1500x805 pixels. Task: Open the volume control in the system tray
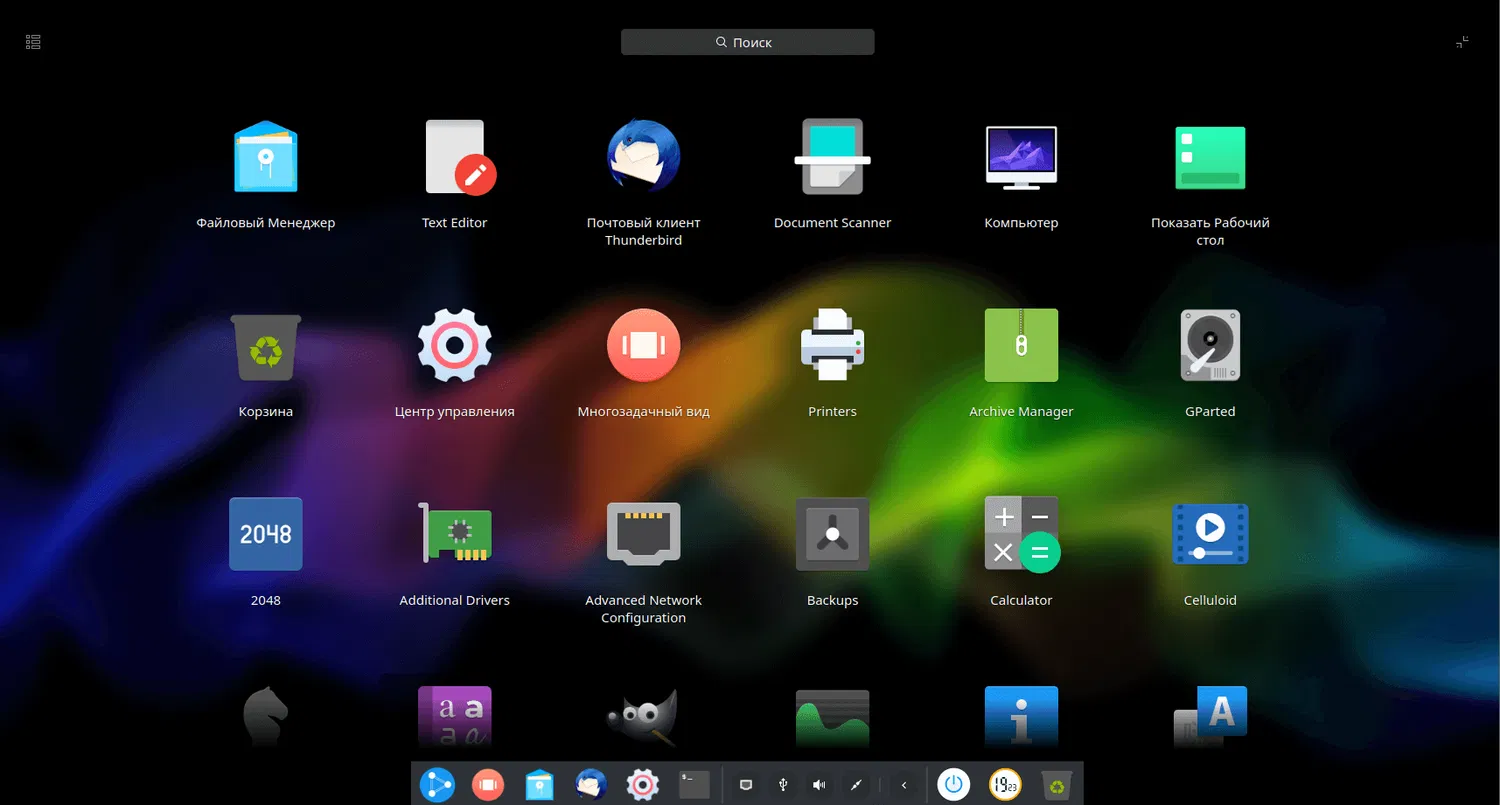(818, 784)
